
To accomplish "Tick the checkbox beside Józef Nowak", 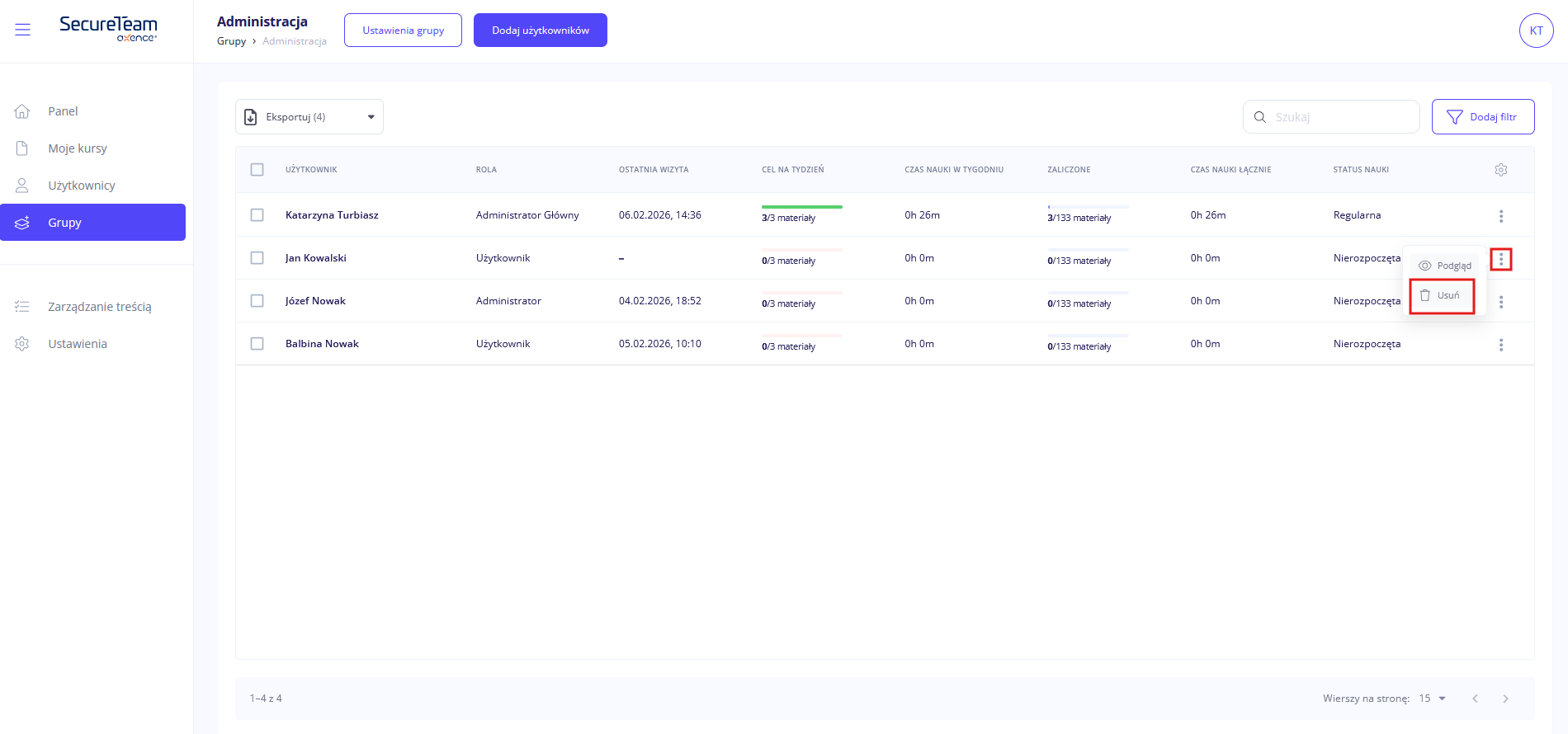I will click(257, 301).
